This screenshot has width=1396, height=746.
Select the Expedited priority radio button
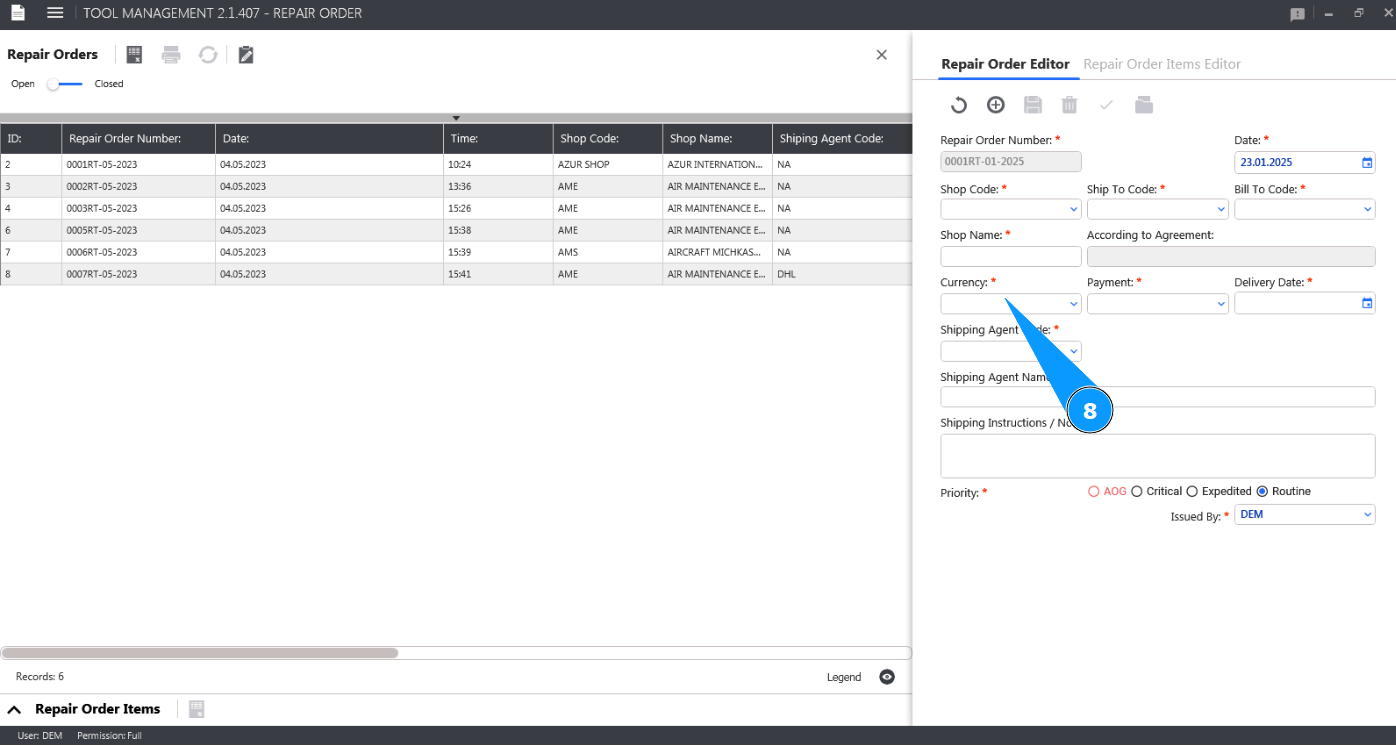point(1192,492)
